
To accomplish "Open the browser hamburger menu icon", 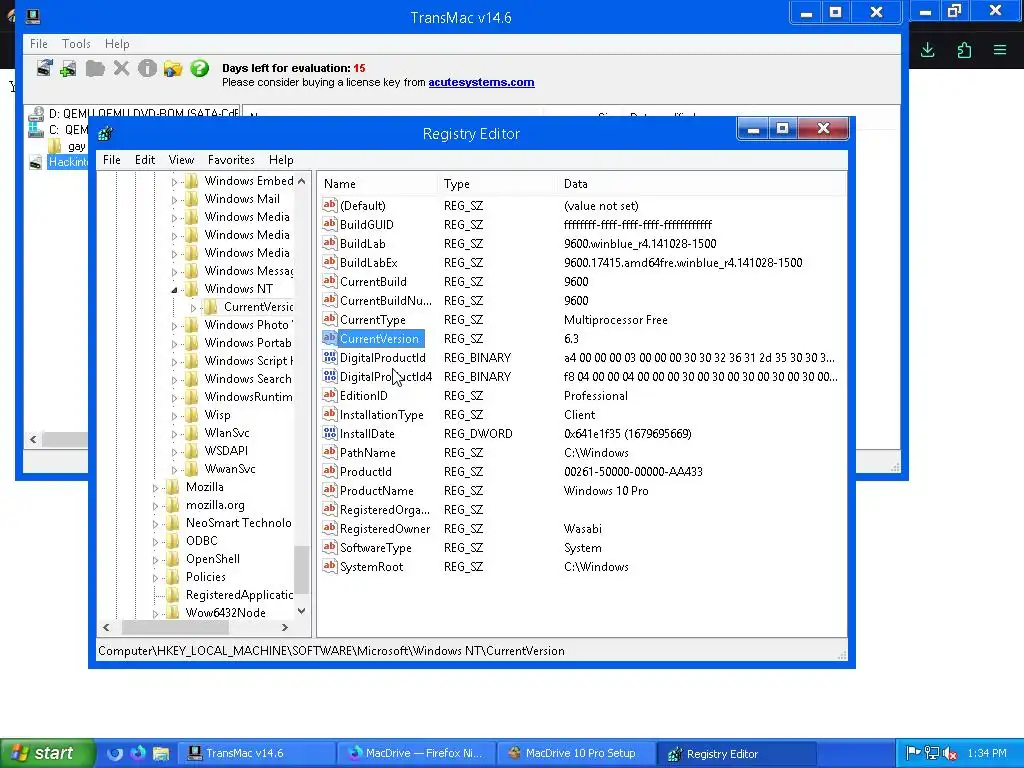I will [1000, 50].
